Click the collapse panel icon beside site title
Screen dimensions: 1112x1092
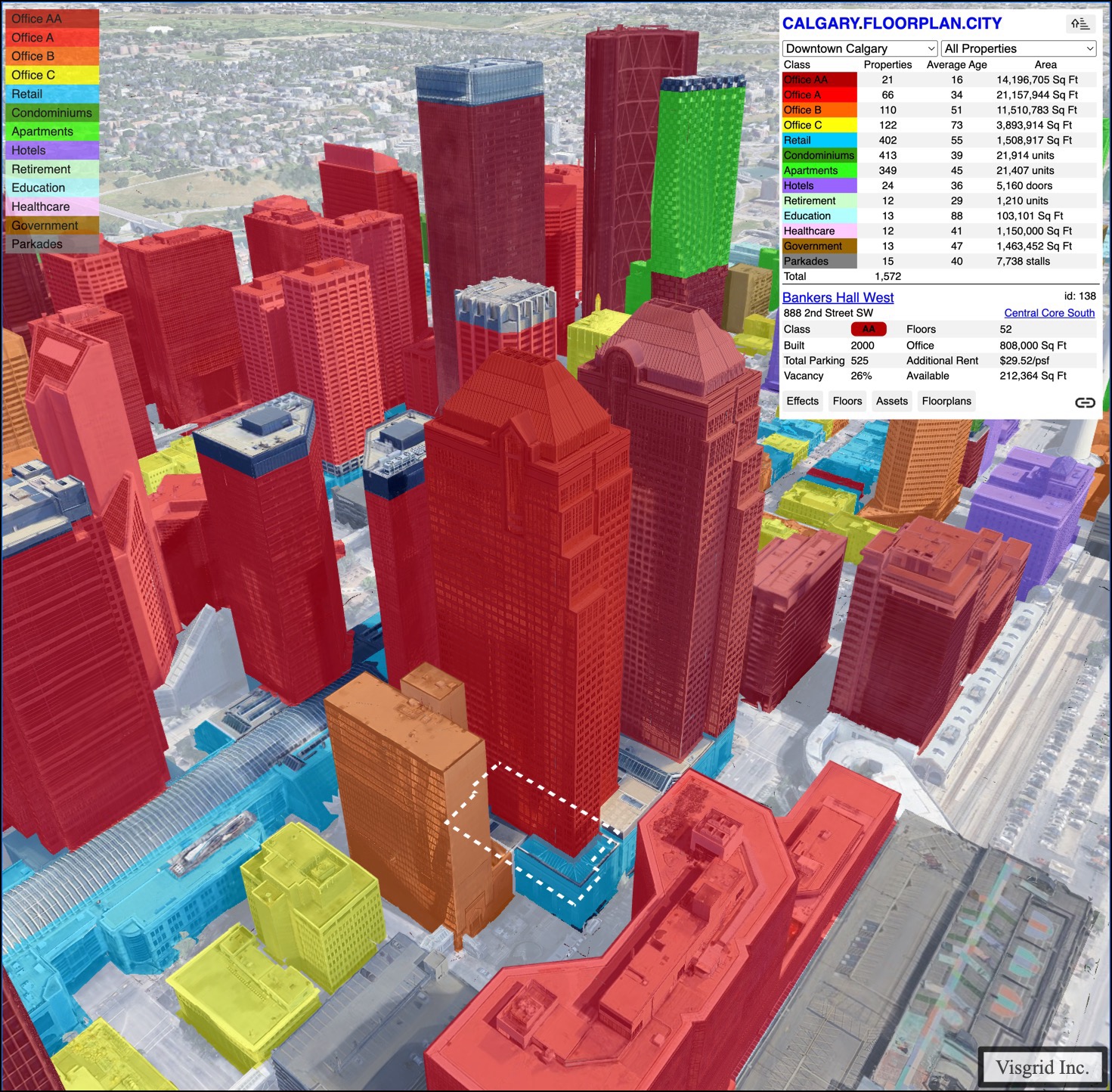tap(1079, 24)
